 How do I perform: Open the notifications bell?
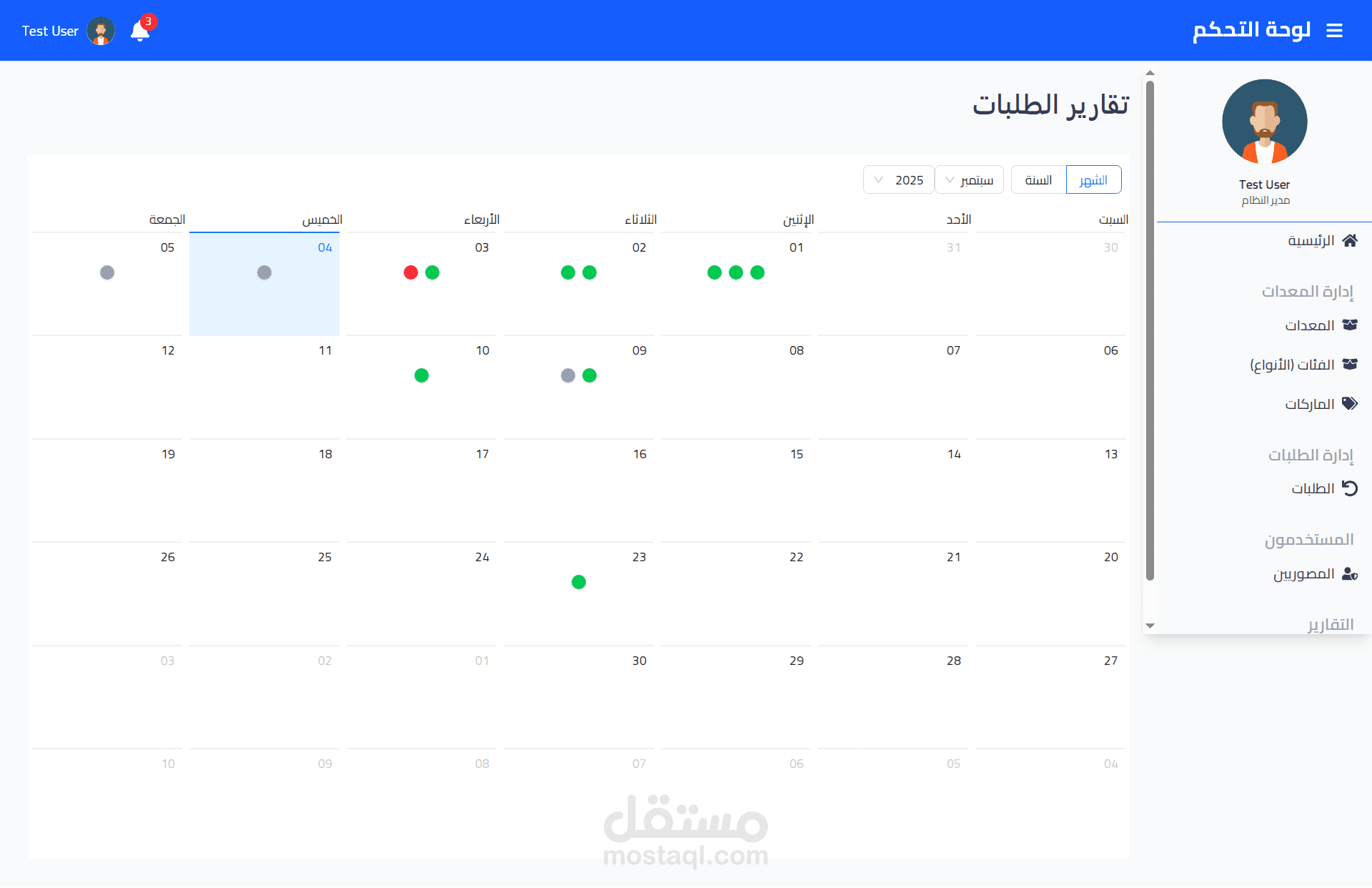140,31
